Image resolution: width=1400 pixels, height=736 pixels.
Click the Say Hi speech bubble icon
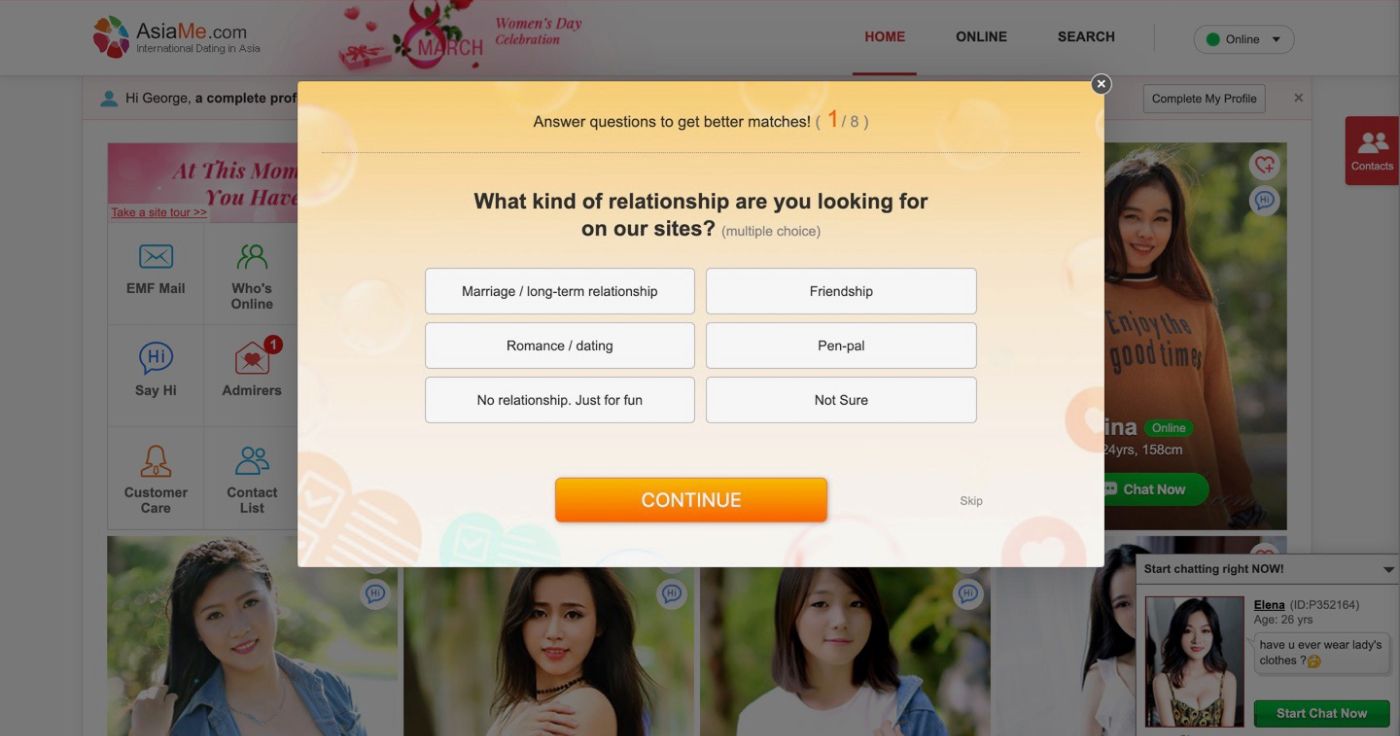tap(155, 358)
